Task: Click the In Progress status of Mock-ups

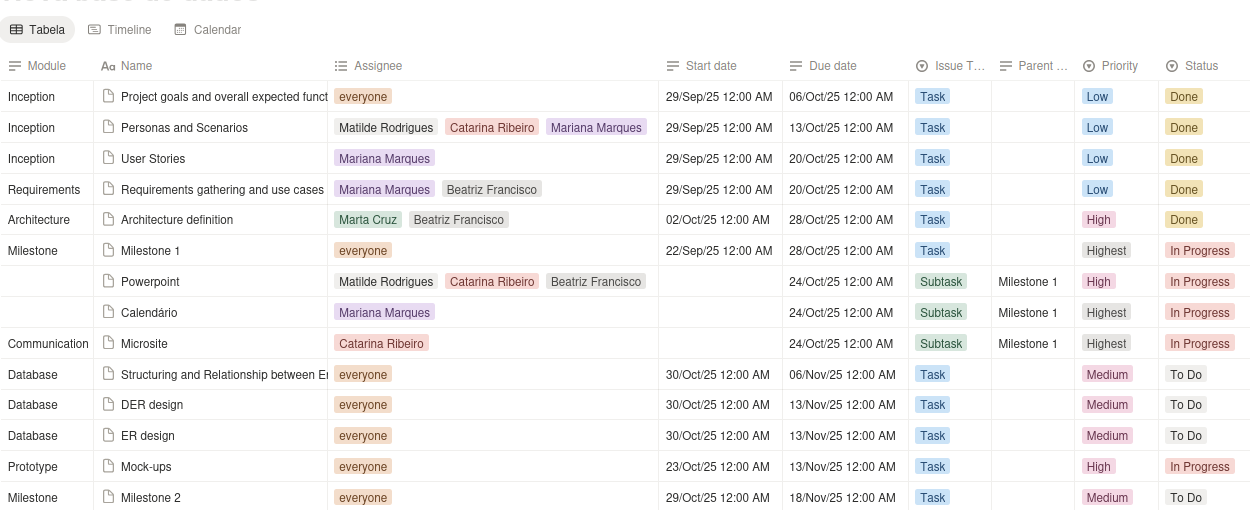Action: tap(1199, 467)
